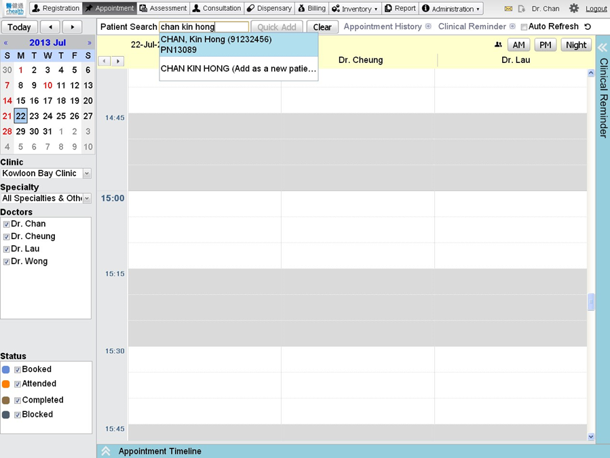
Task: Click the refresh arrow next to Auto Refresh
Action: point(588,27)
